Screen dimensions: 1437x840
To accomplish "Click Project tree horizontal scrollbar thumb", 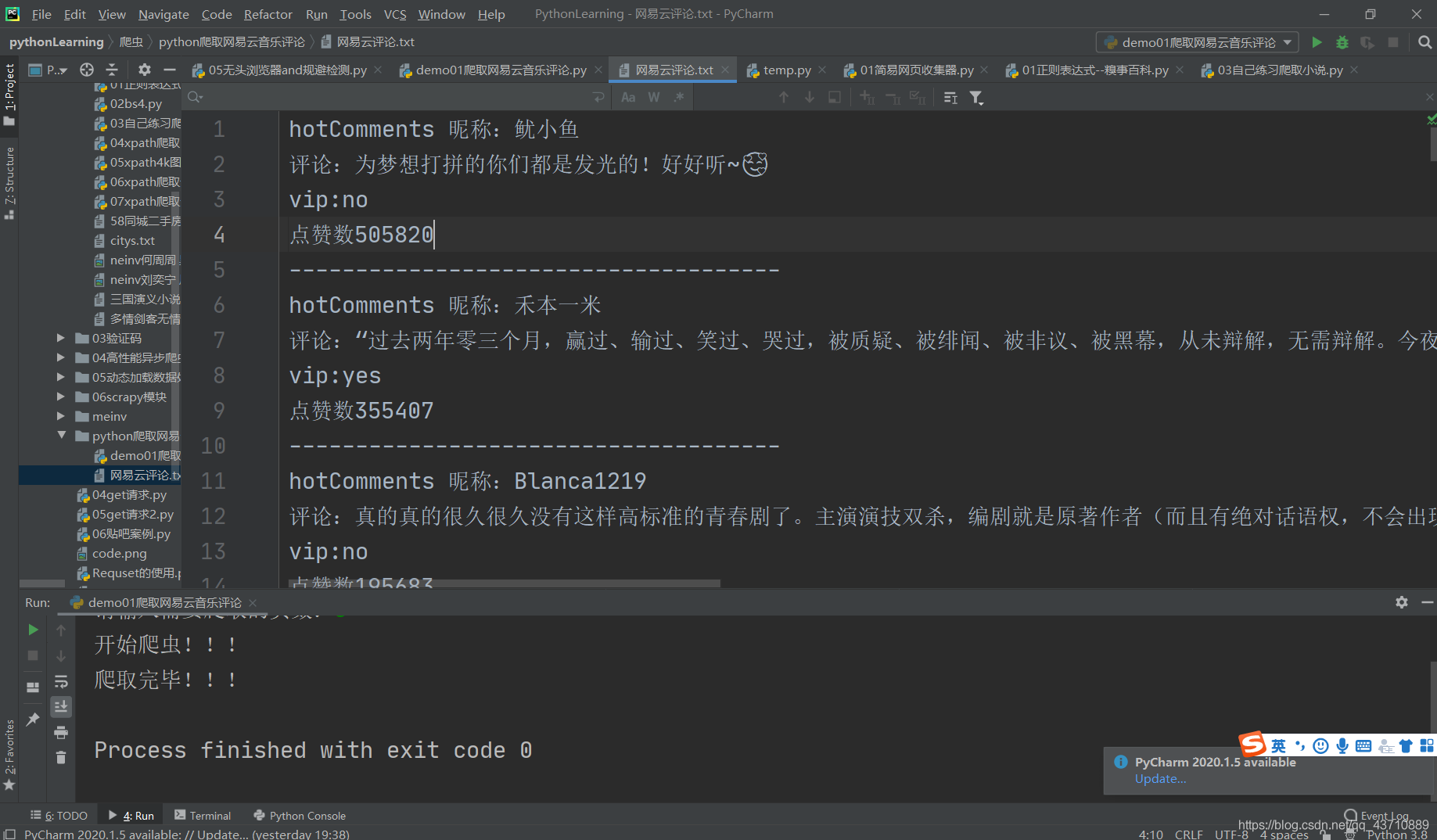I will [41, 583].
